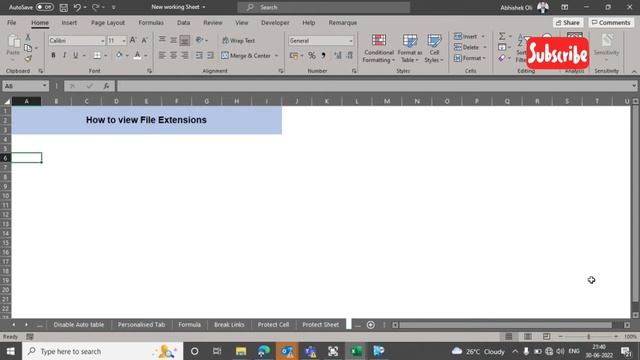
Task: Apply the Font Color swatch
Action: 138,55
